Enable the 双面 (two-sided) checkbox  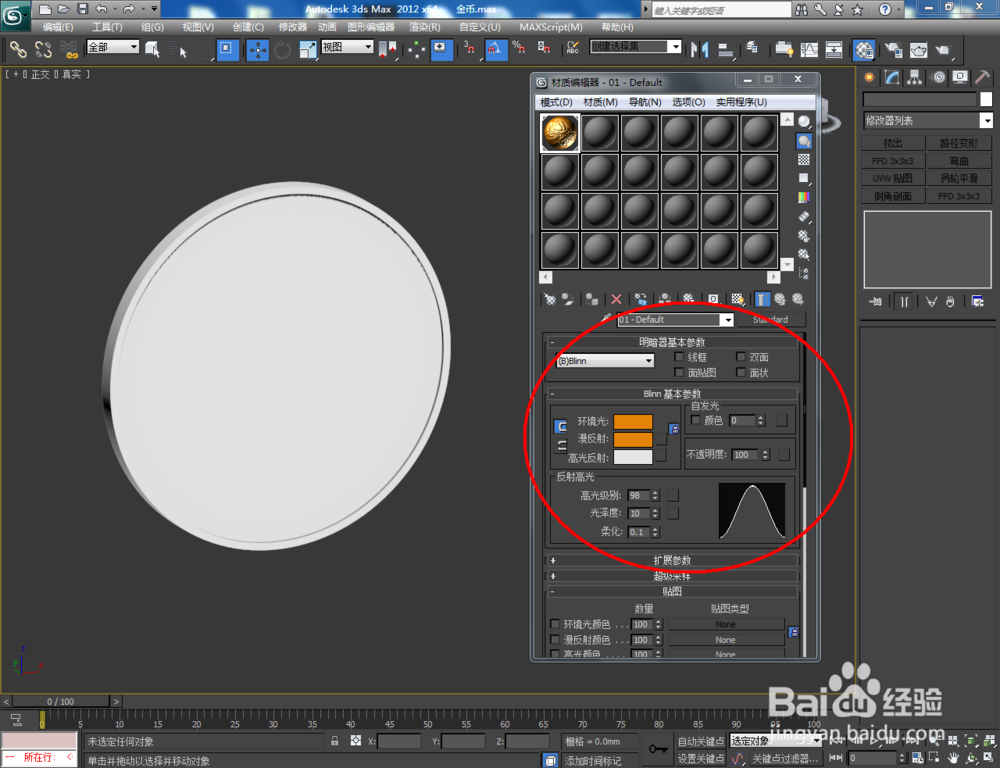pyautogui.click(x=741, y=357)
